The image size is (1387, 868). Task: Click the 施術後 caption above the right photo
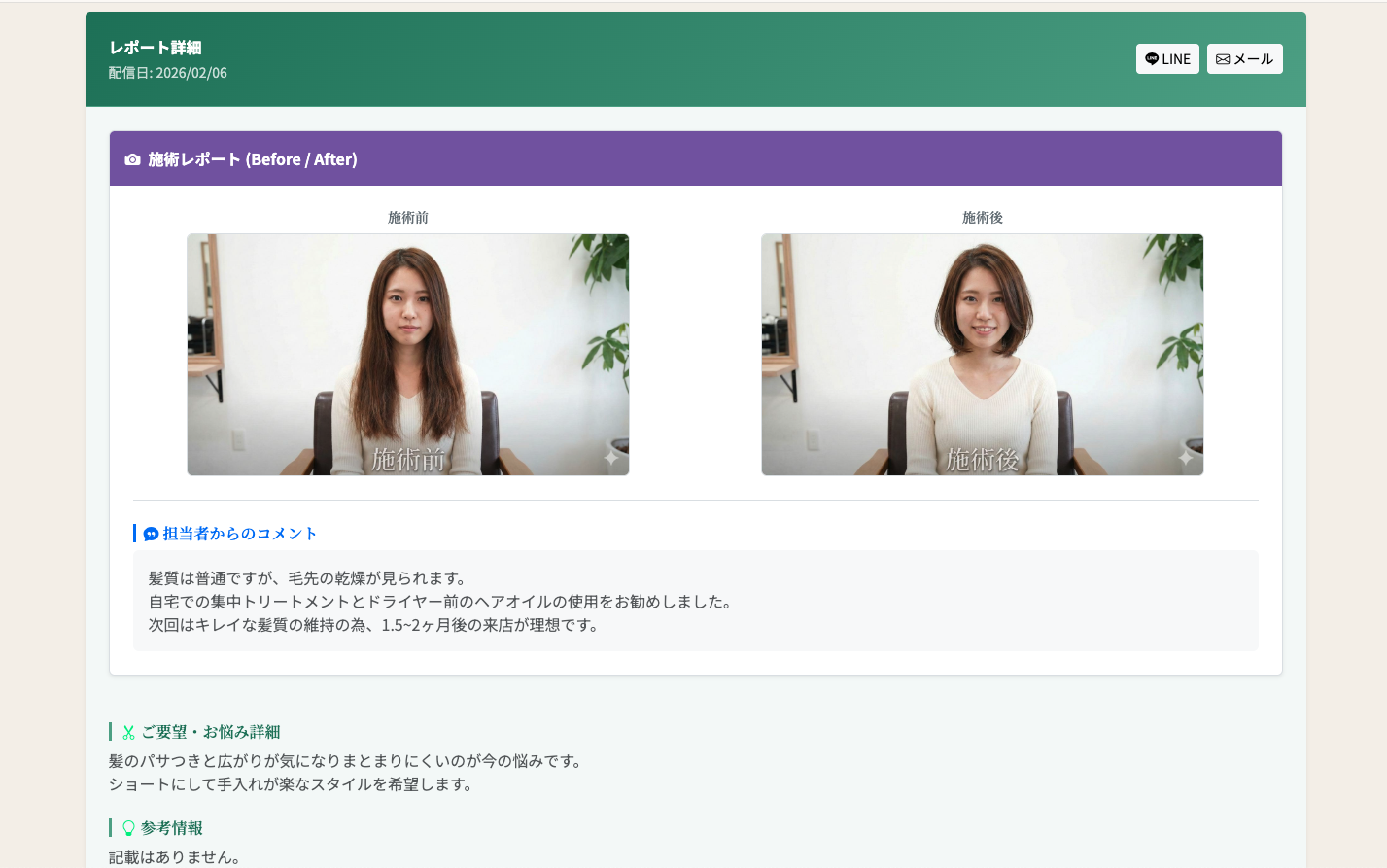coord(983,218)
